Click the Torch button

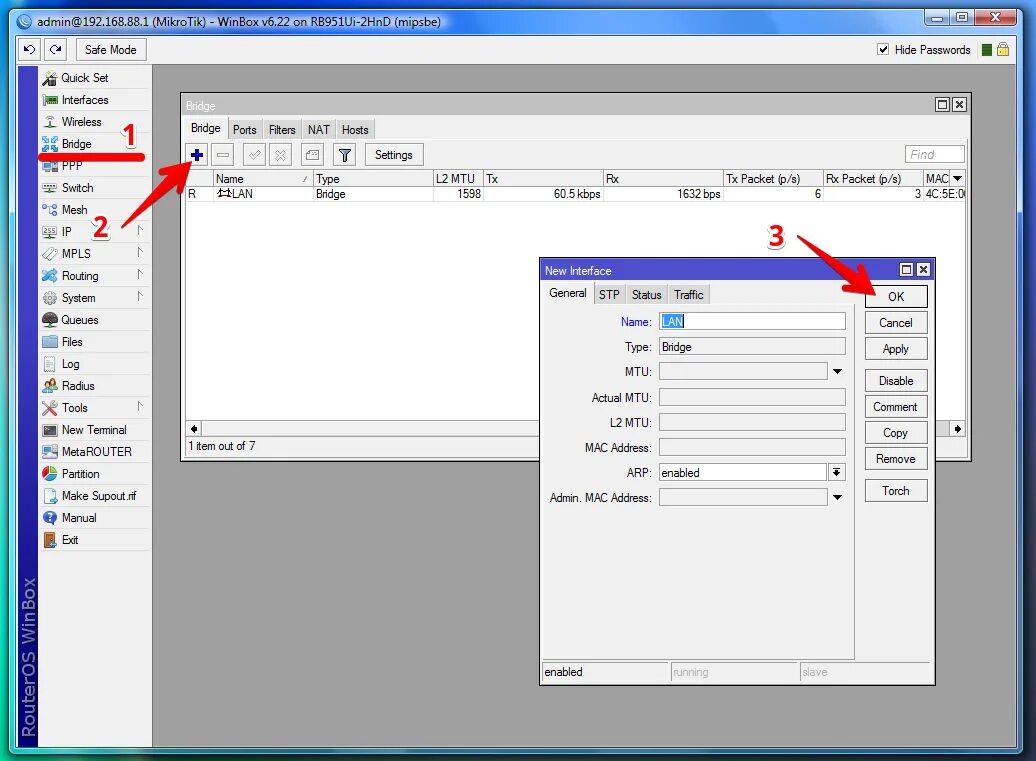(x=896, y=491)
